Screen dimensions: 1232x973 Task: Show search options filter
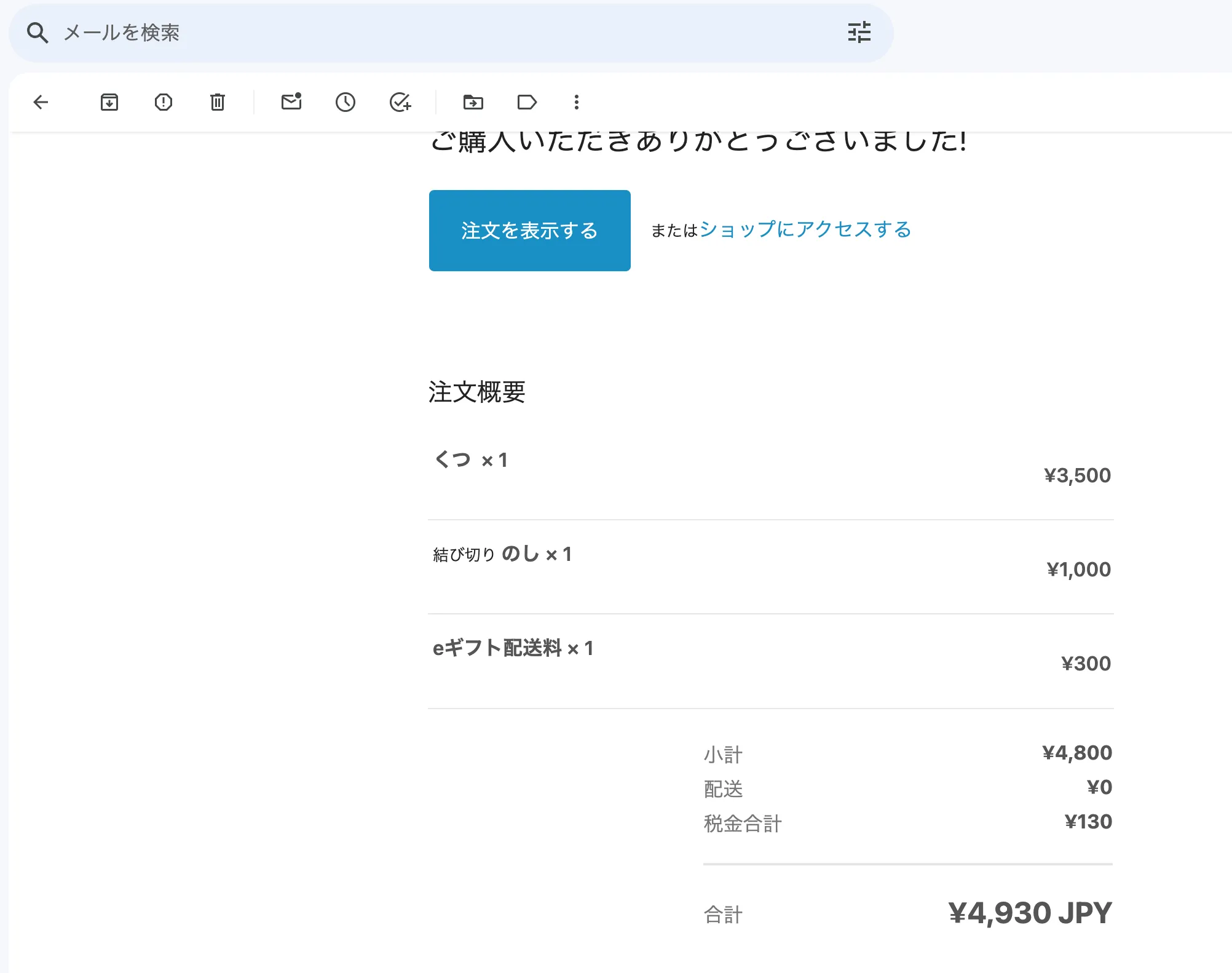[x=859, y=33]
